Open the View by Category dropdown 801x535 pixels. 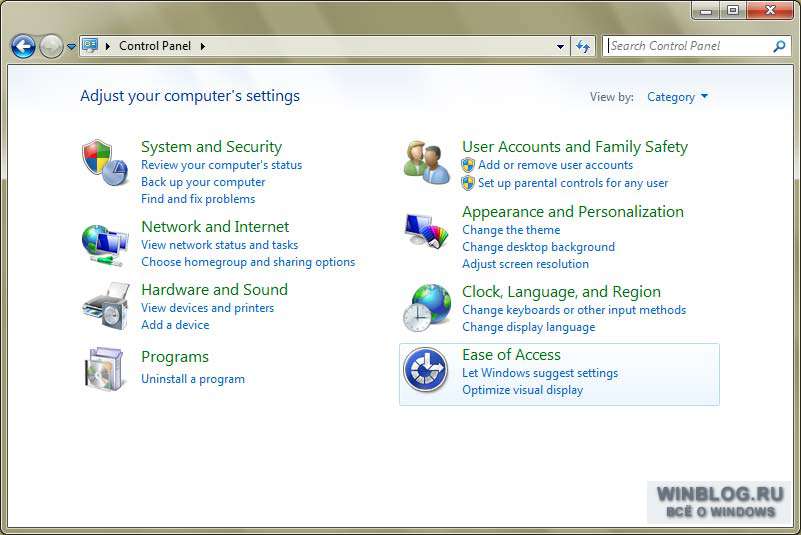coord(677,97)
